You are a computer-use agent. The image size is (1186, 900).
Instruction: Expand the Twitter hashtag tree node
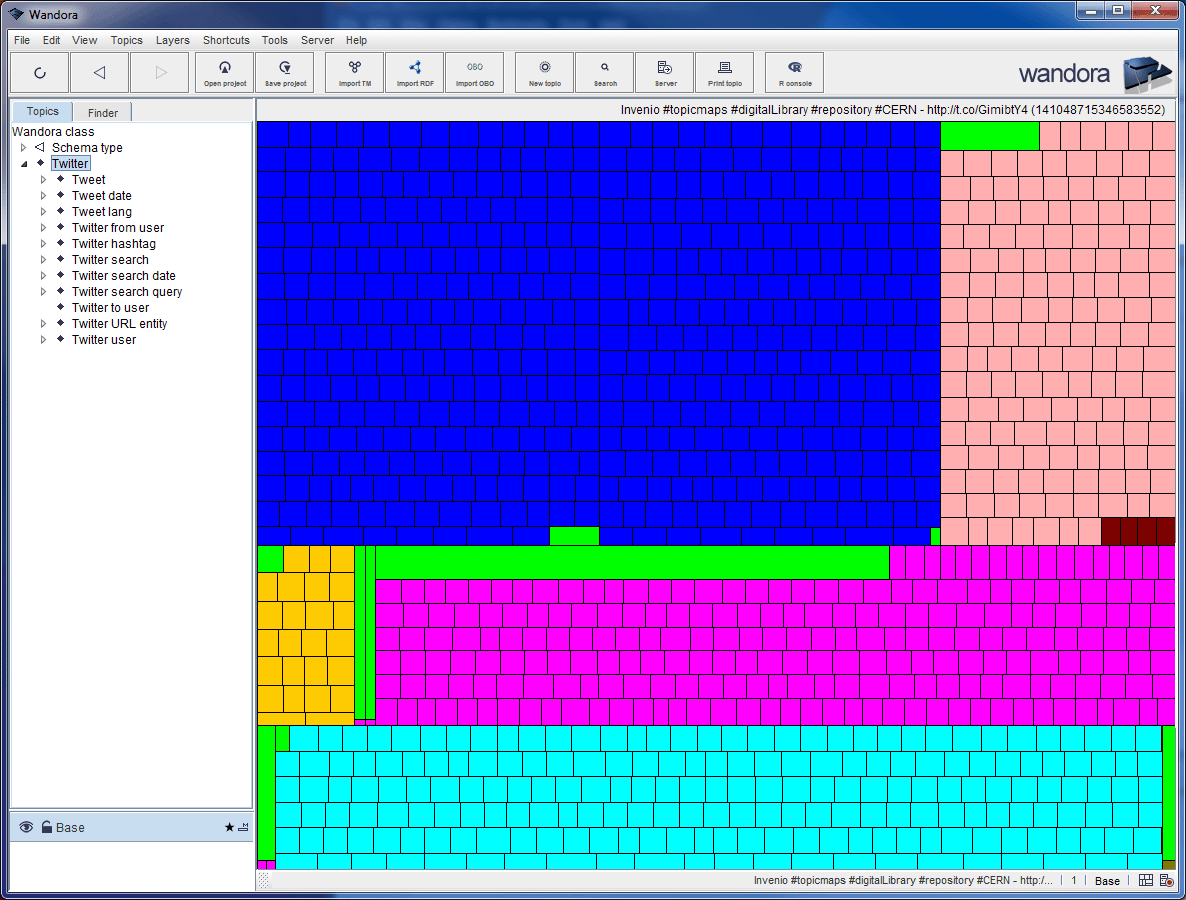tap(44, 244)
